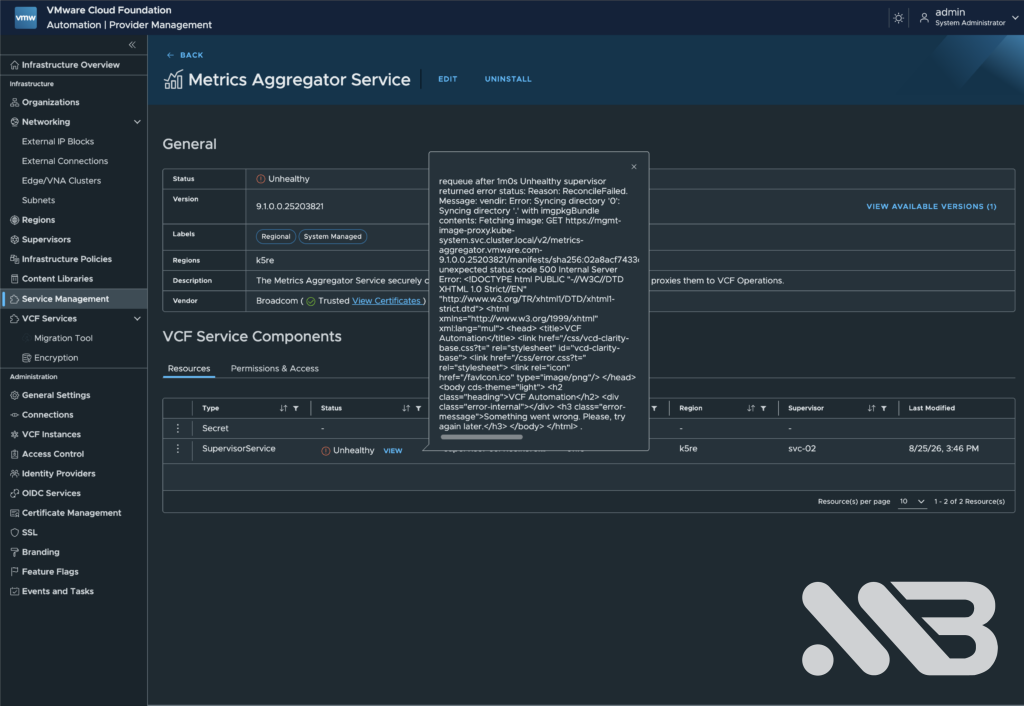Open Events and Tasks
Image resolution: width=1024 pixels, height=706 pixels.
57,591
